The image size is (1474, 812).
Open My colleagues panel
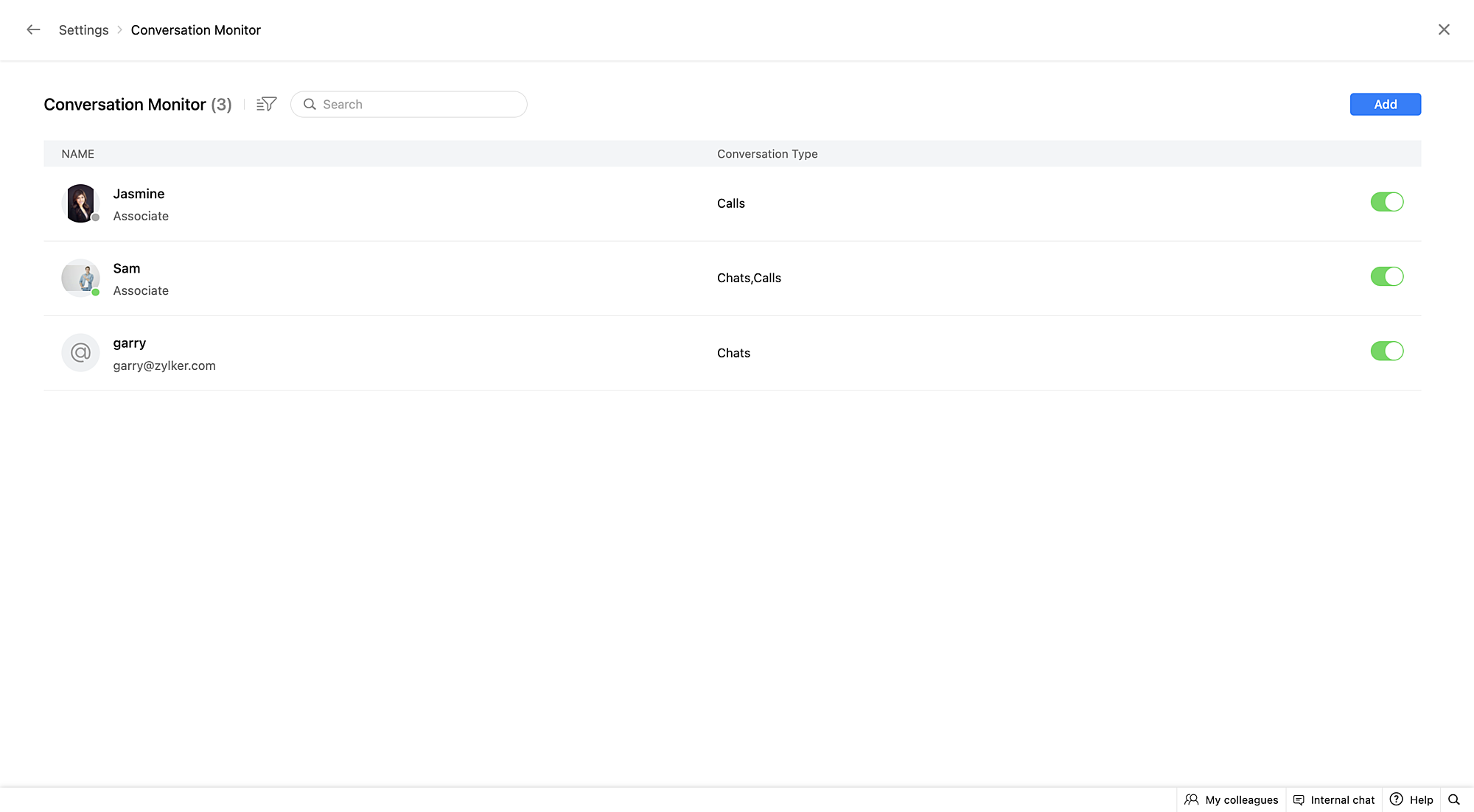pyautogui.click(x=1232, y=799)
